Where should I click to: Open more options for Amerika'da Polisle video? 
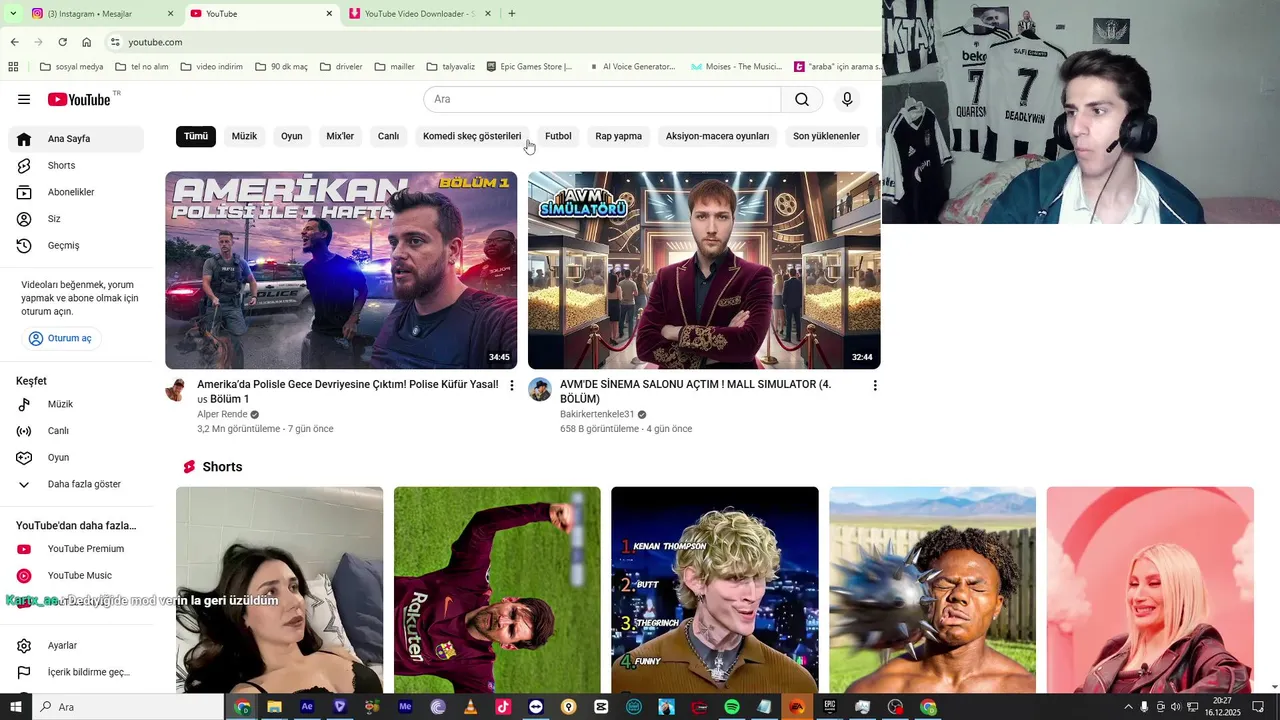[x=512, y=385]
